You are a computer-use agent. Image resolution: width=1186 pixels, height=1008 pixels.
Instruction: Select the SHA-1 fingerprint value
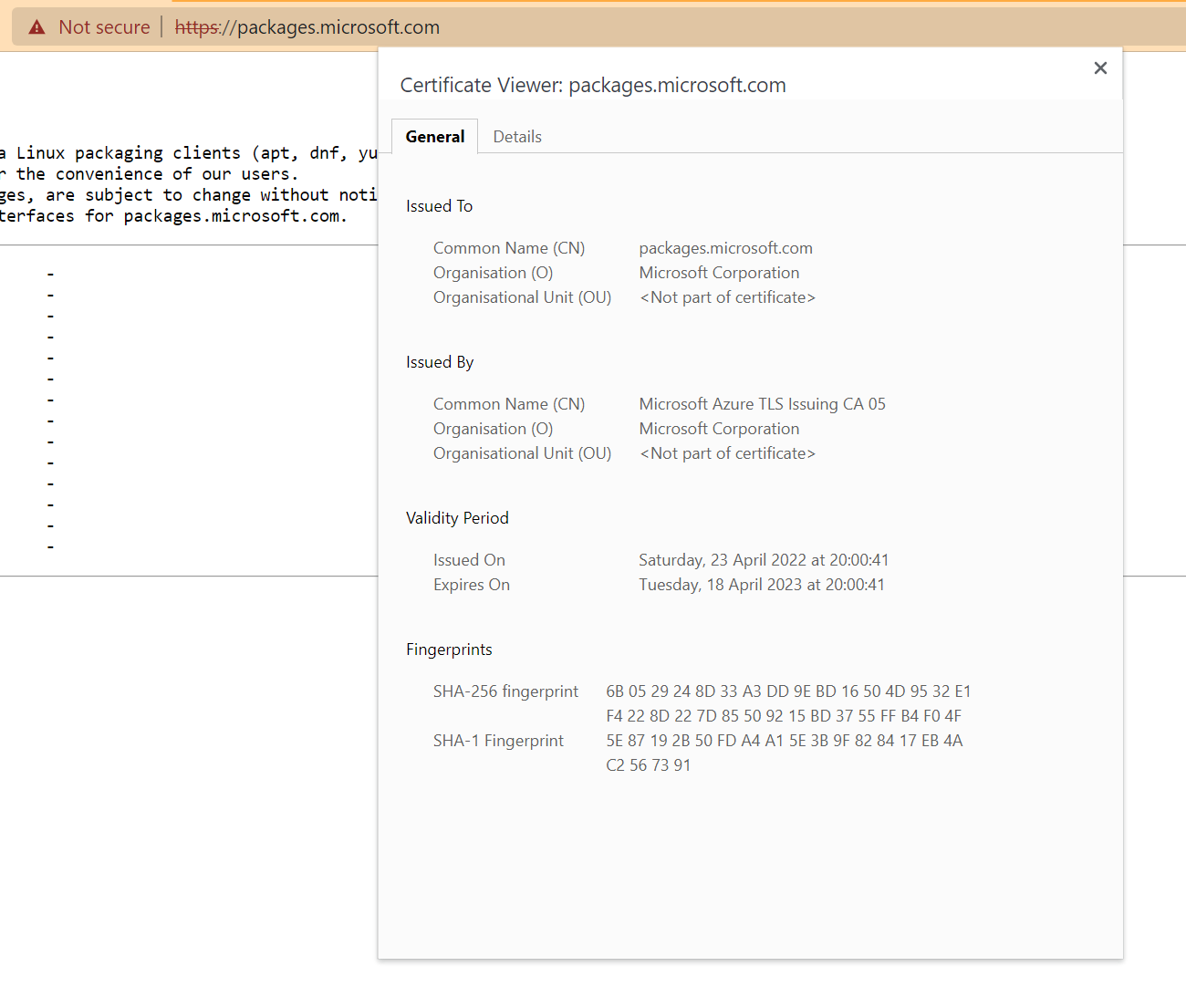tap(783, 753)
